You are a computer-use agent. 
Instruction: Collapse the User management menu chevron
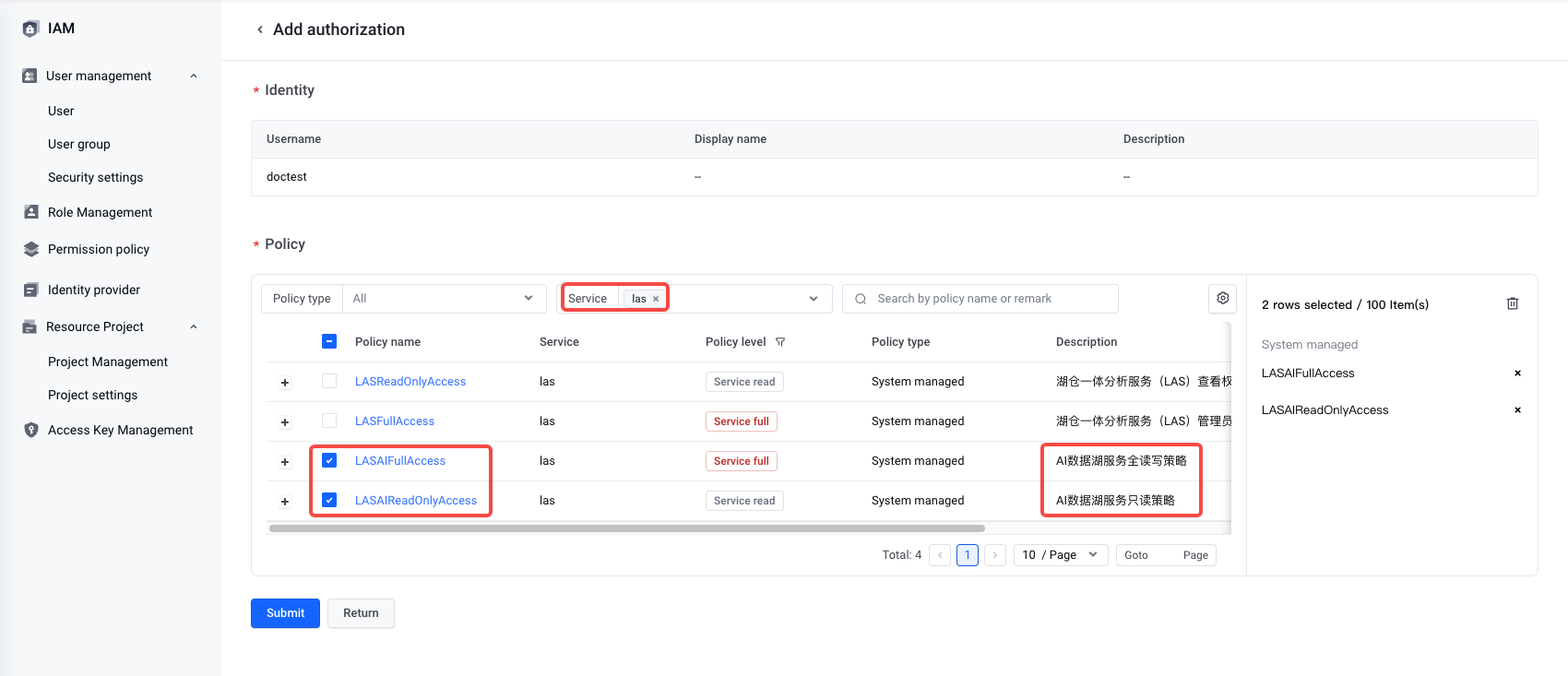tap(194, 76)
